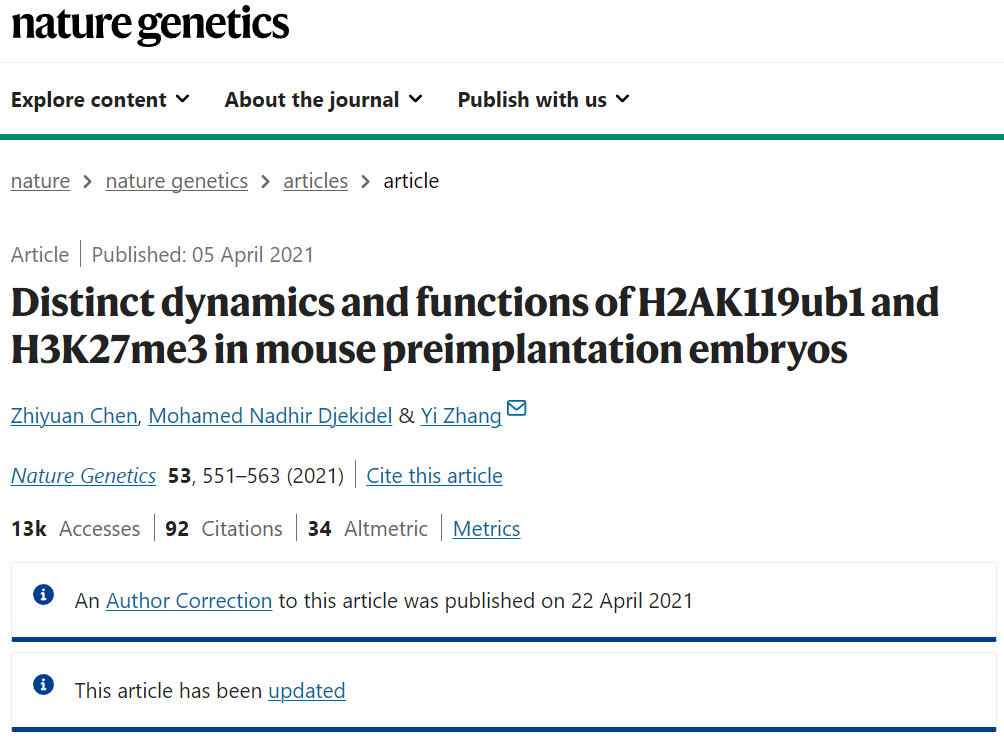This screenshot has height=739, width=1004.
Task: Open author Zhiyuan Chen's profile
Action: pyautogui.click(x=74, y=416)
